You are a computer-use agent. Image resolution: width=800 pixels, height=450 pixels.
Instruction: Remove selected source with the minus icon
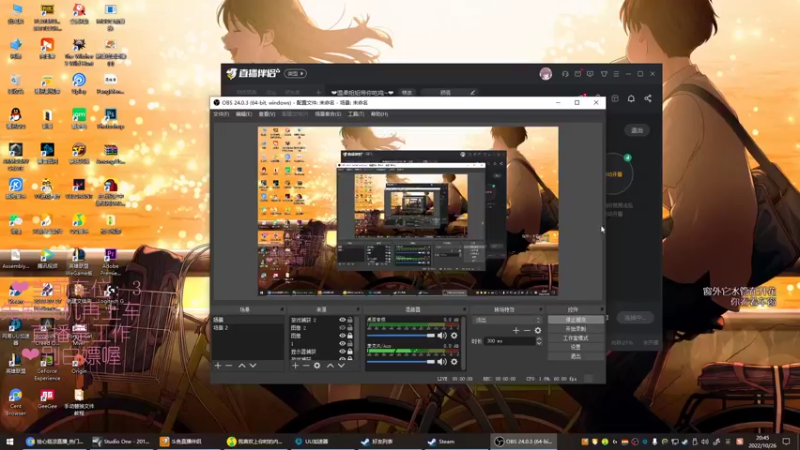pos(306,365)
